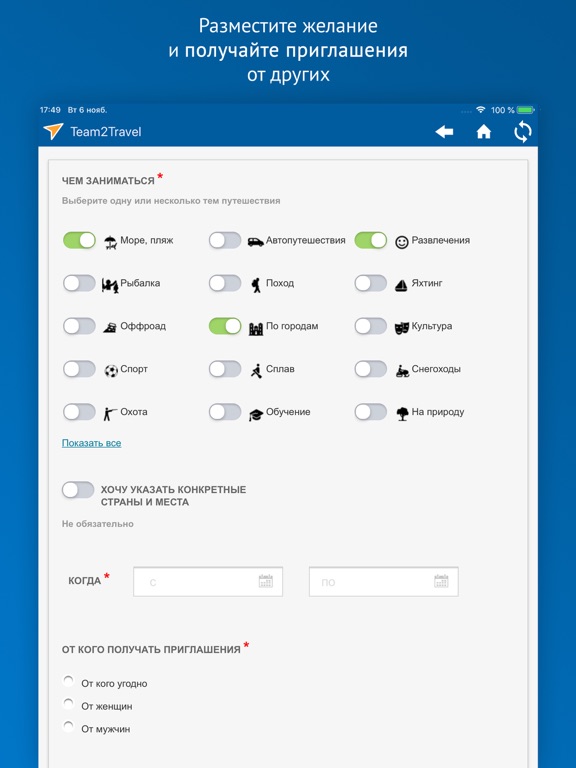Enable the Поход switch
Screen dimensions: 576x768
click(225, 283)
